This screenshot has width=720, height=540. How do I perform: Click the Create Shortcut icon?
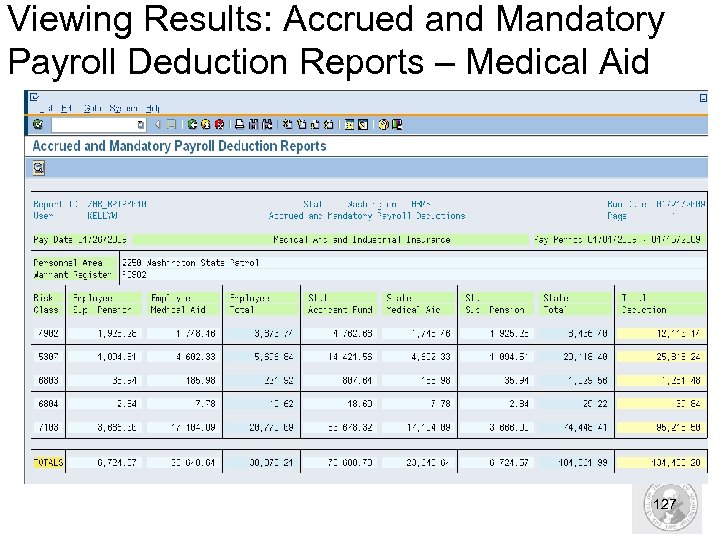(363, 124)
